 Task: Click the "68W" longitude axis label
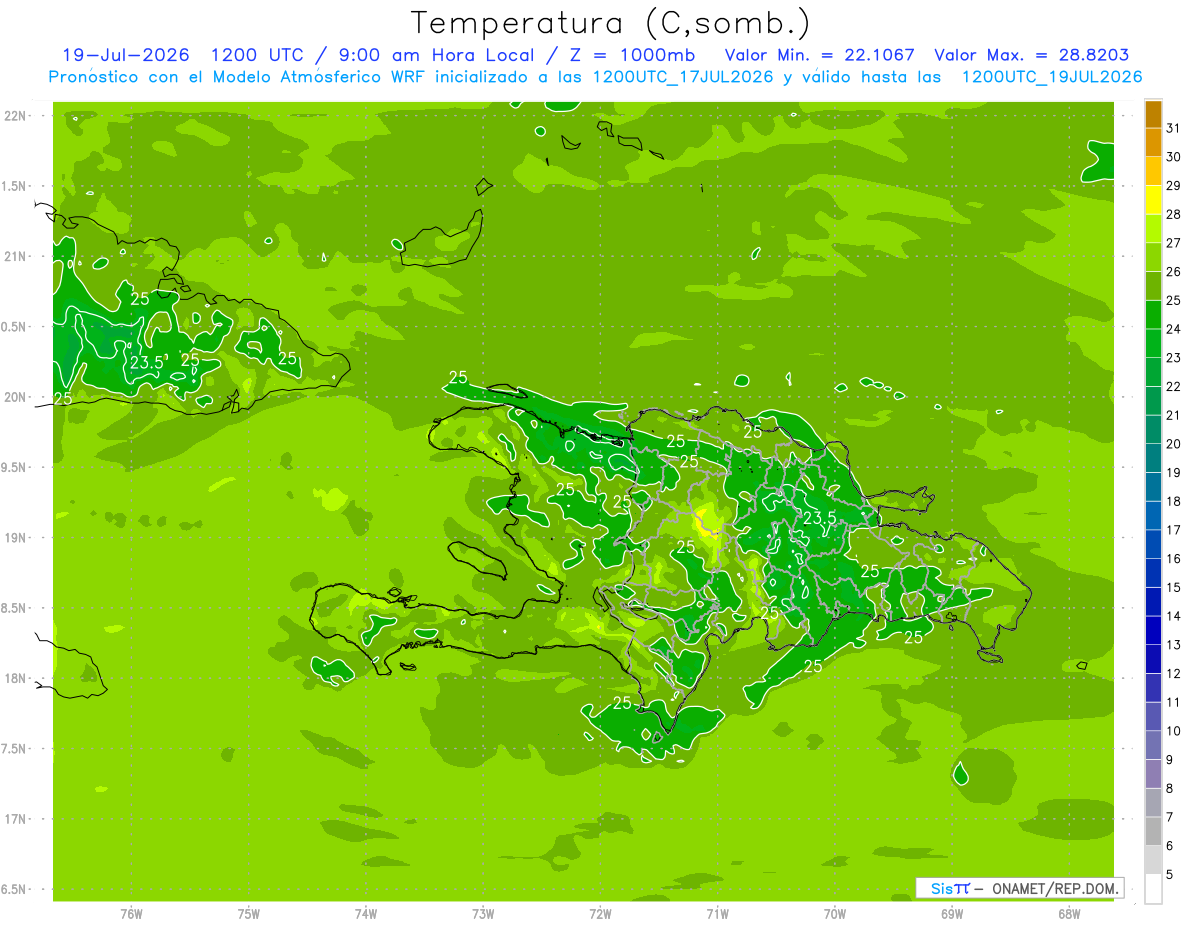click(x=1069, y=913)
